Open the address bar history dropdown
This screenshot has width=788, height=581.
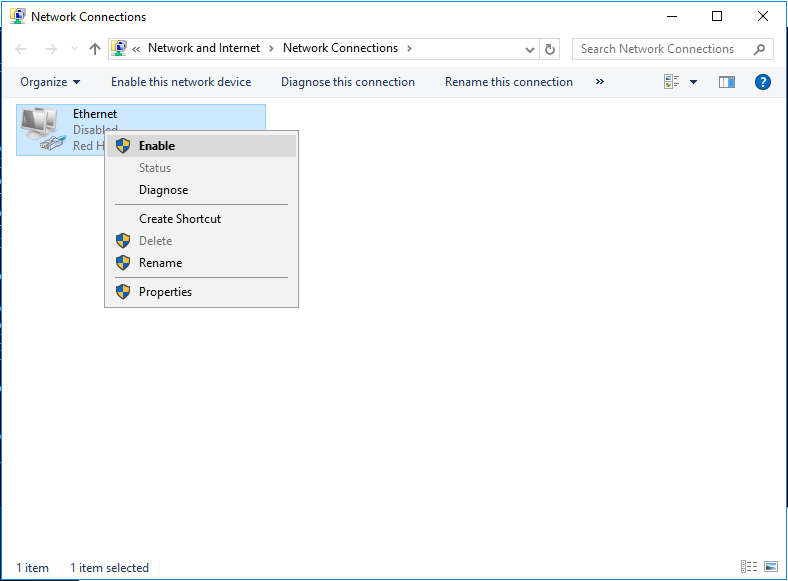pyautogui.click(x=530, y=49)
